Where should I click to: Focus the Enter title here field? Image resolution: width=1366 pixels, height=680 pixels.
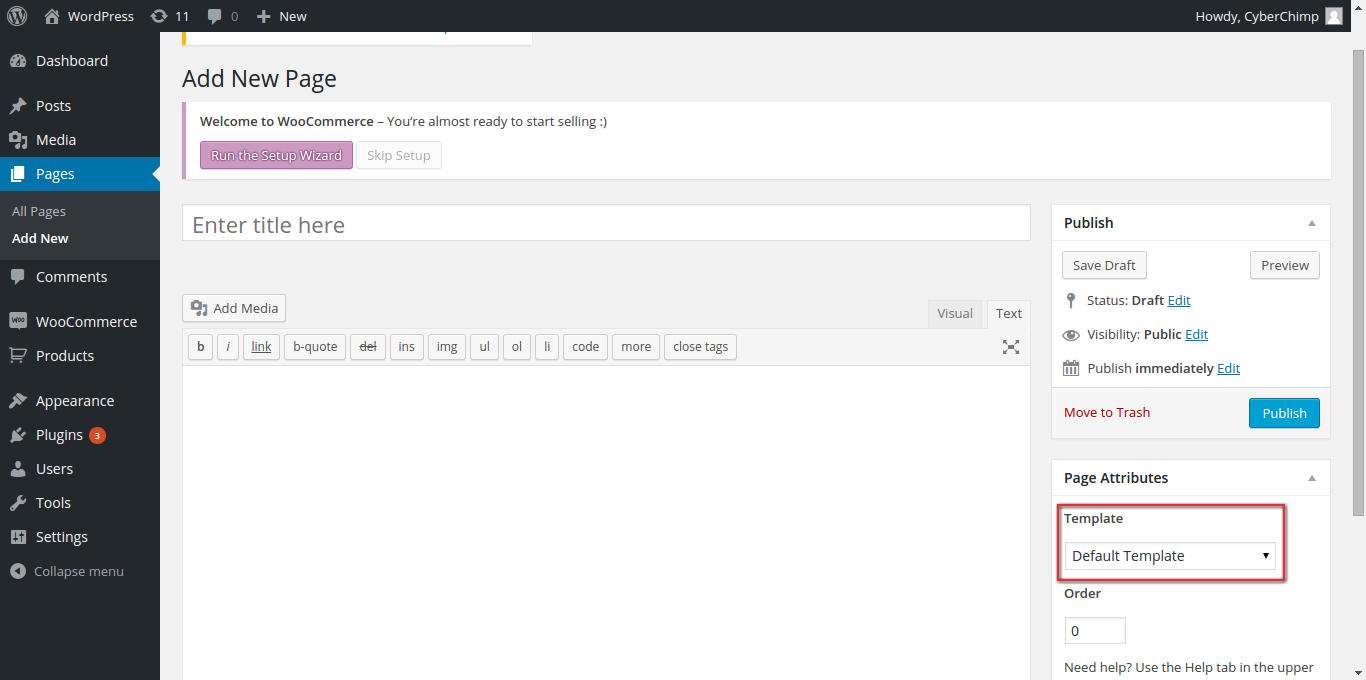(x=606, y=223)
